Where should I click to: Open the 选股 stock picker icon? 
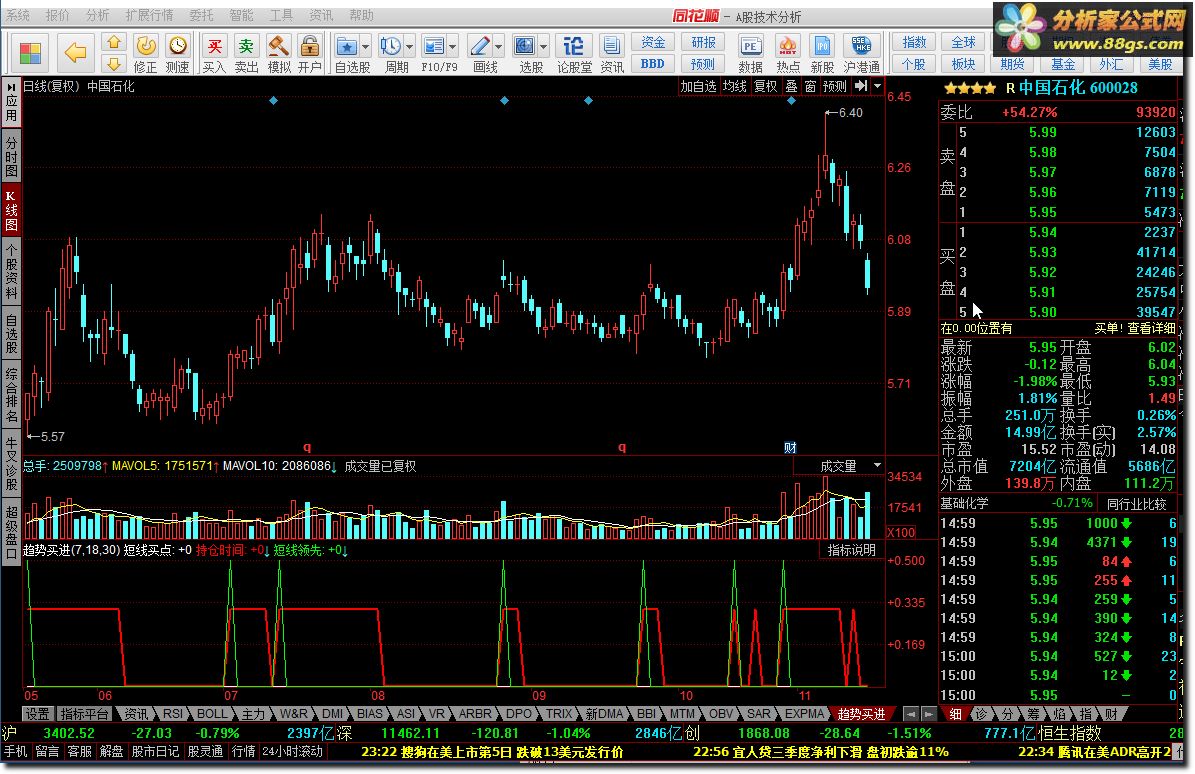(525, 53)
